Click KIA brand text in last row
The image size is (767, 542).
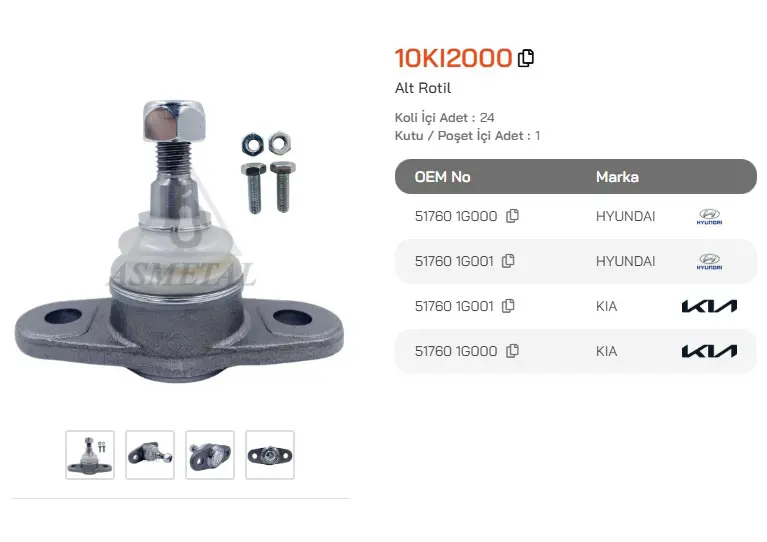click(x=607, y=351)
